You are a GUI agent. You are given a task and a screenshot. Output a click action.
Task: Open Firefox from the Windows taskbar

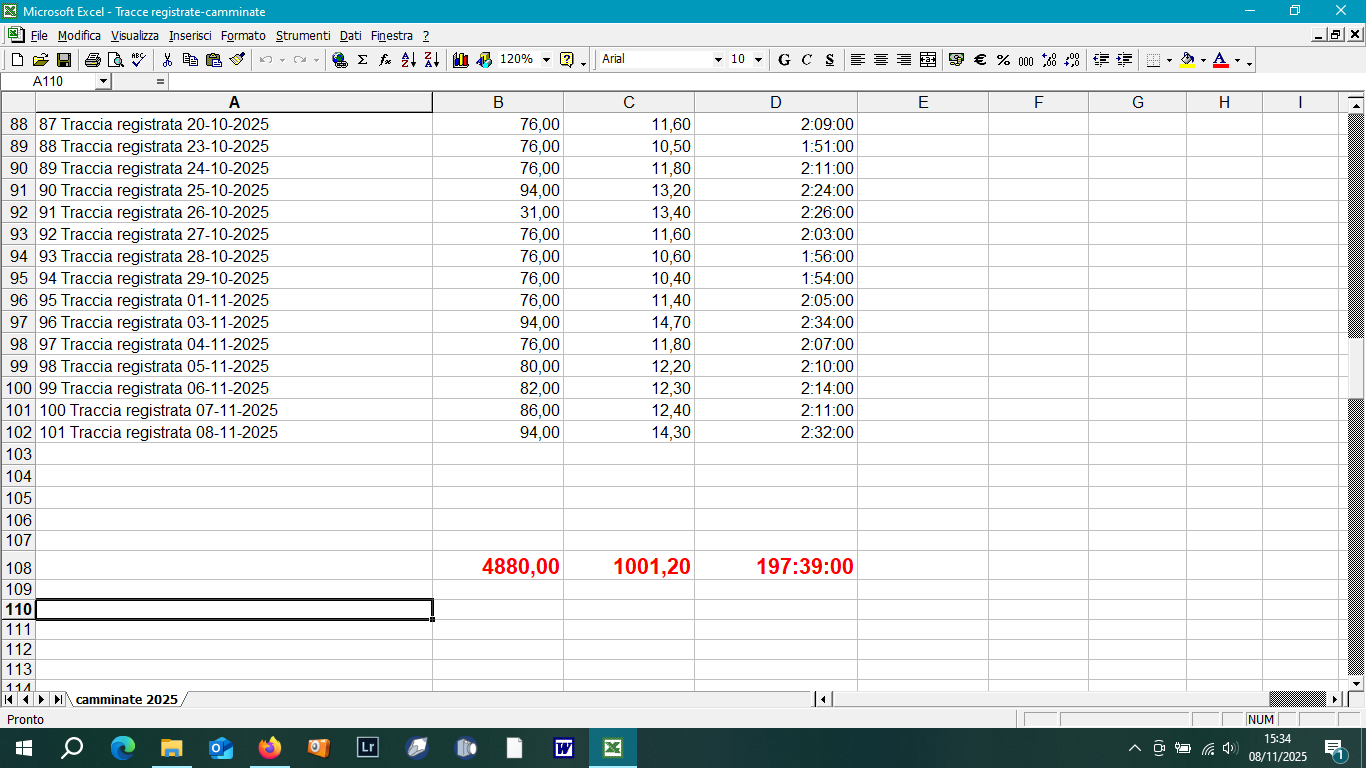270,748
